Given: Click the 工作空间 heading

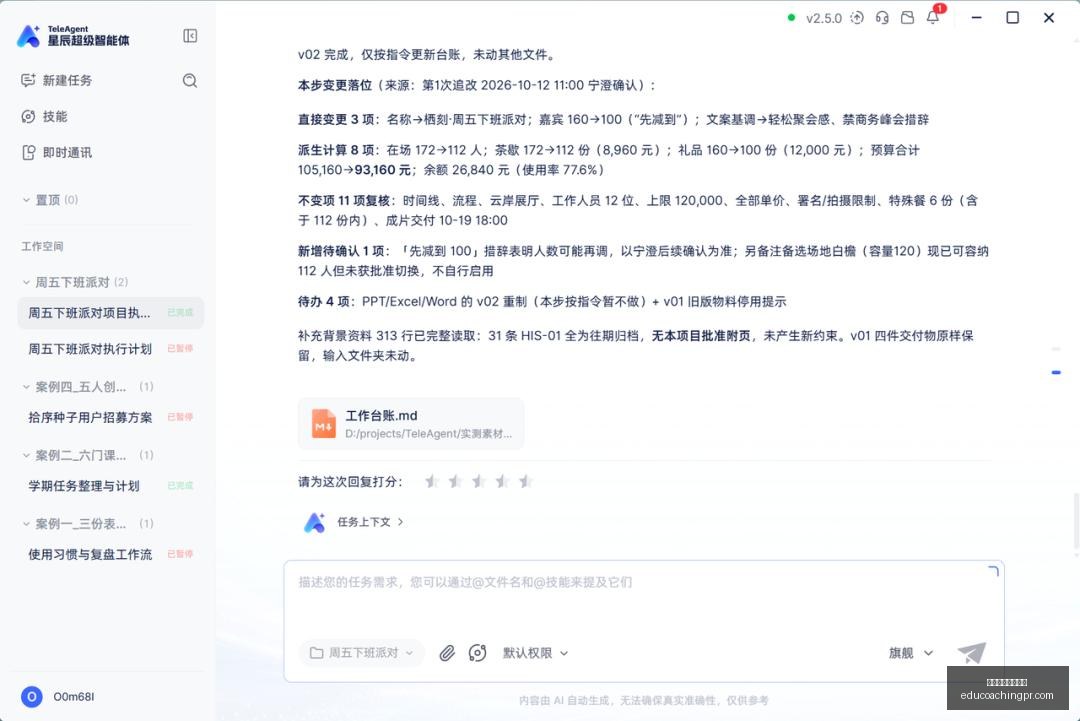Looking at the screenshot, I should point(42,246).
